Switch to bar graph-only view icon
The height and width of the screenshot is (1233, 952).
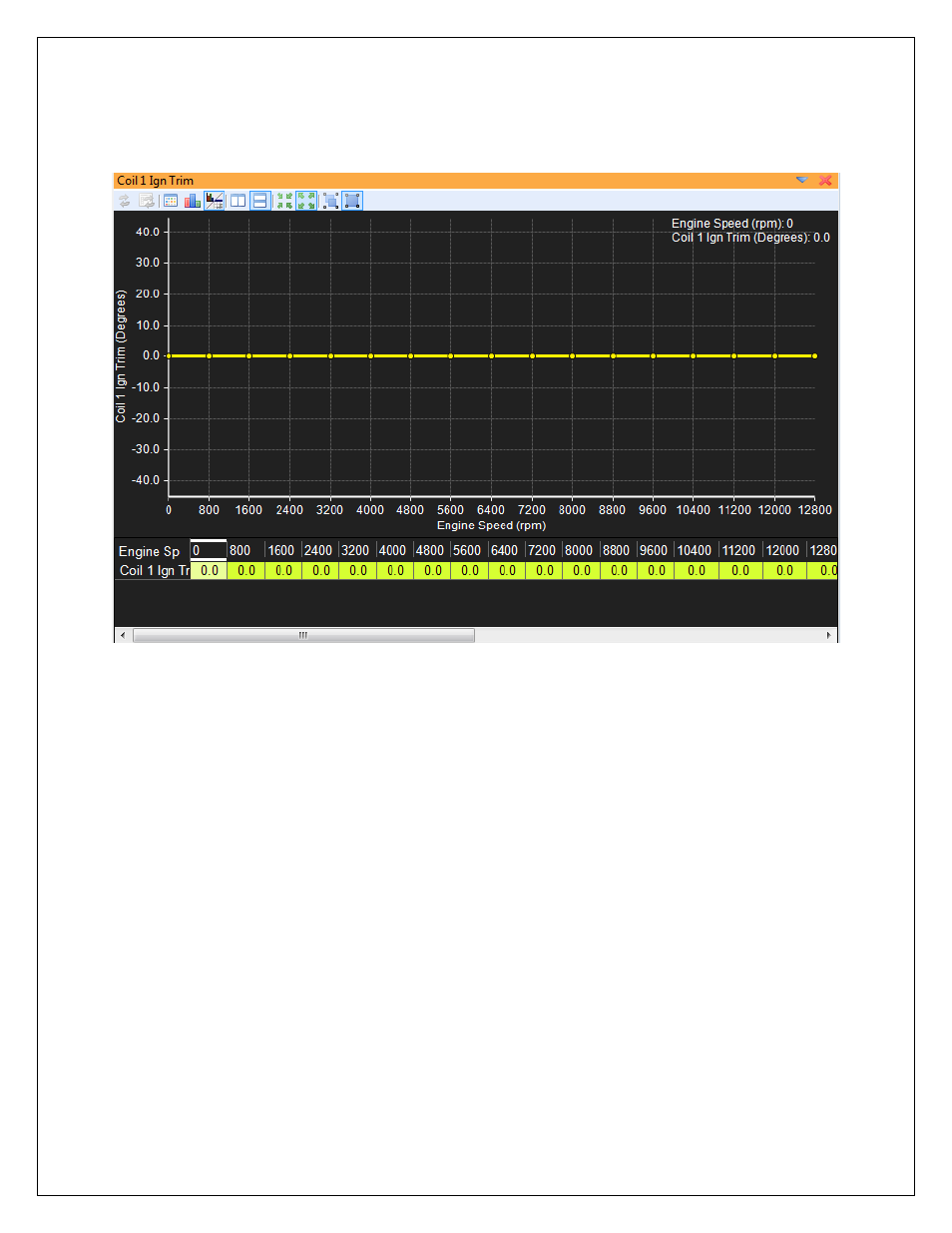(x=193, y=201)
